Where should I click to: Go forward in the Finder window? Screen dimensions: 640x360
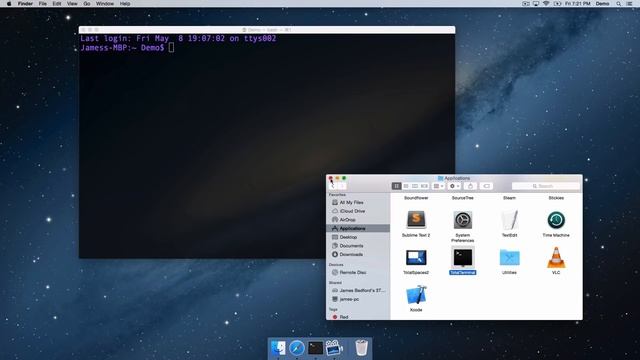342,186
